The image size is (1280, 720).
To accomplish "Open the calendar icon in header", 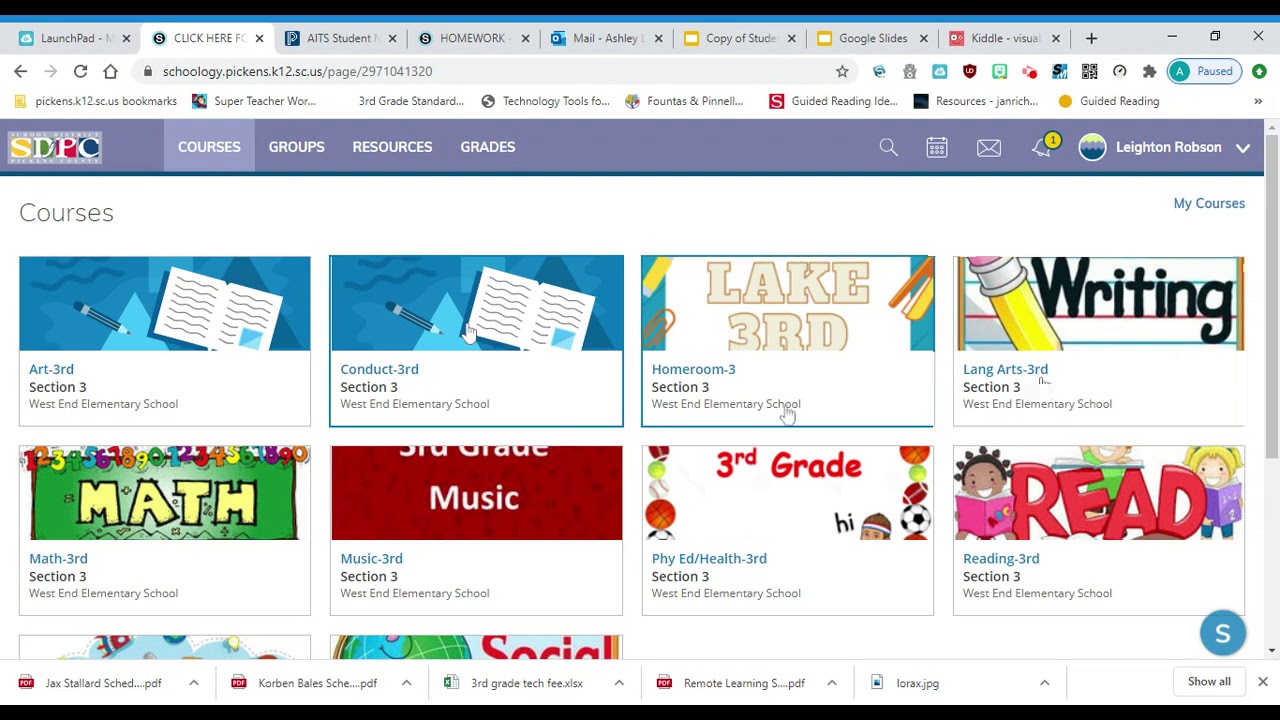I will 937,147.
